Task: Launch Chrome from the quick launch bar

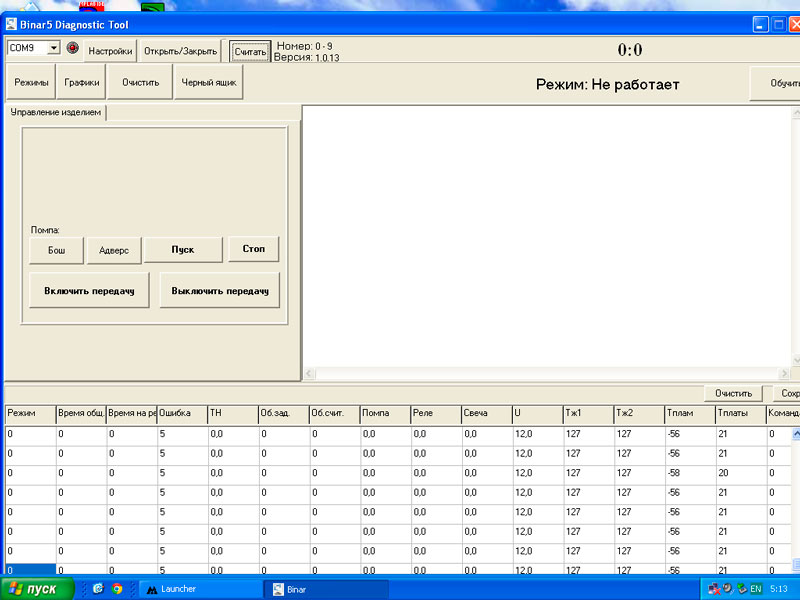Action: coord(117,589)
